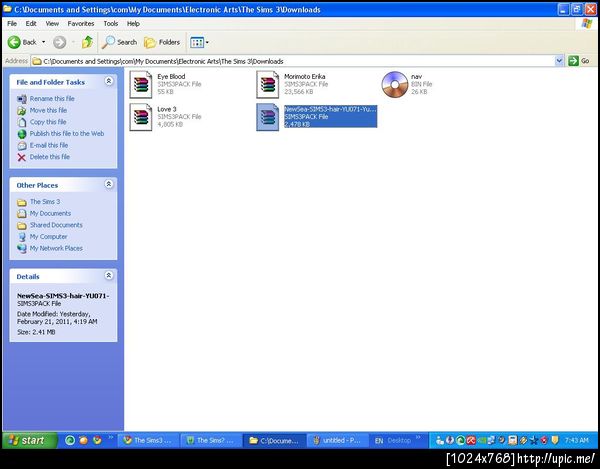Go to The Sims 3 folder link
Screen dimensions: 600x469
point(45,202)
